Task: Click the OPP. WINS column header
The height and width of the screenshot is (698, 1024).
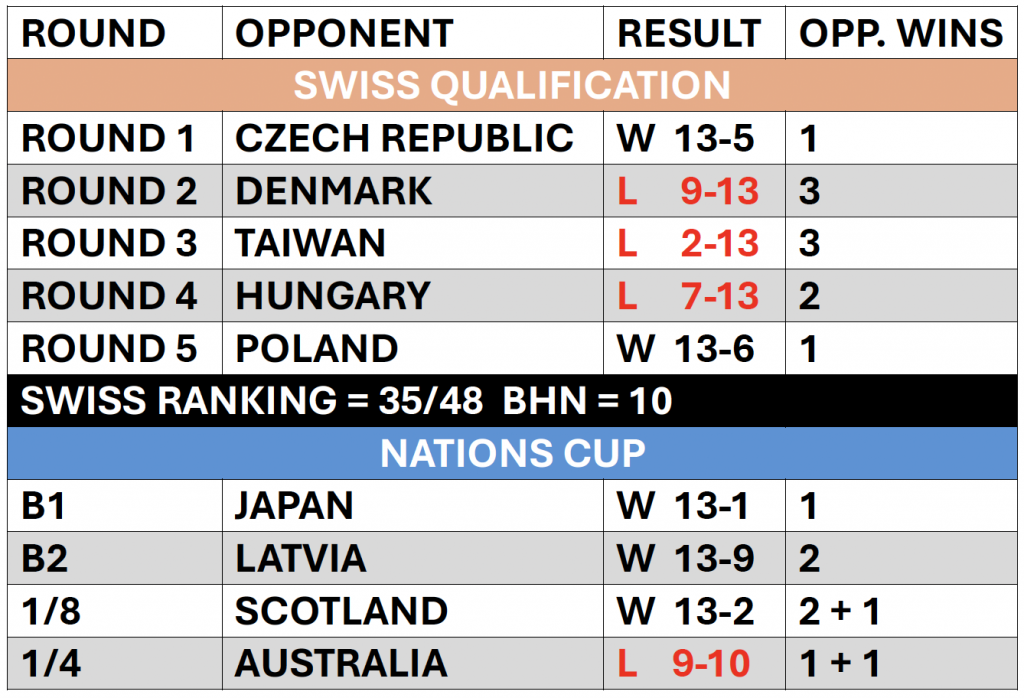Action: 900,34
